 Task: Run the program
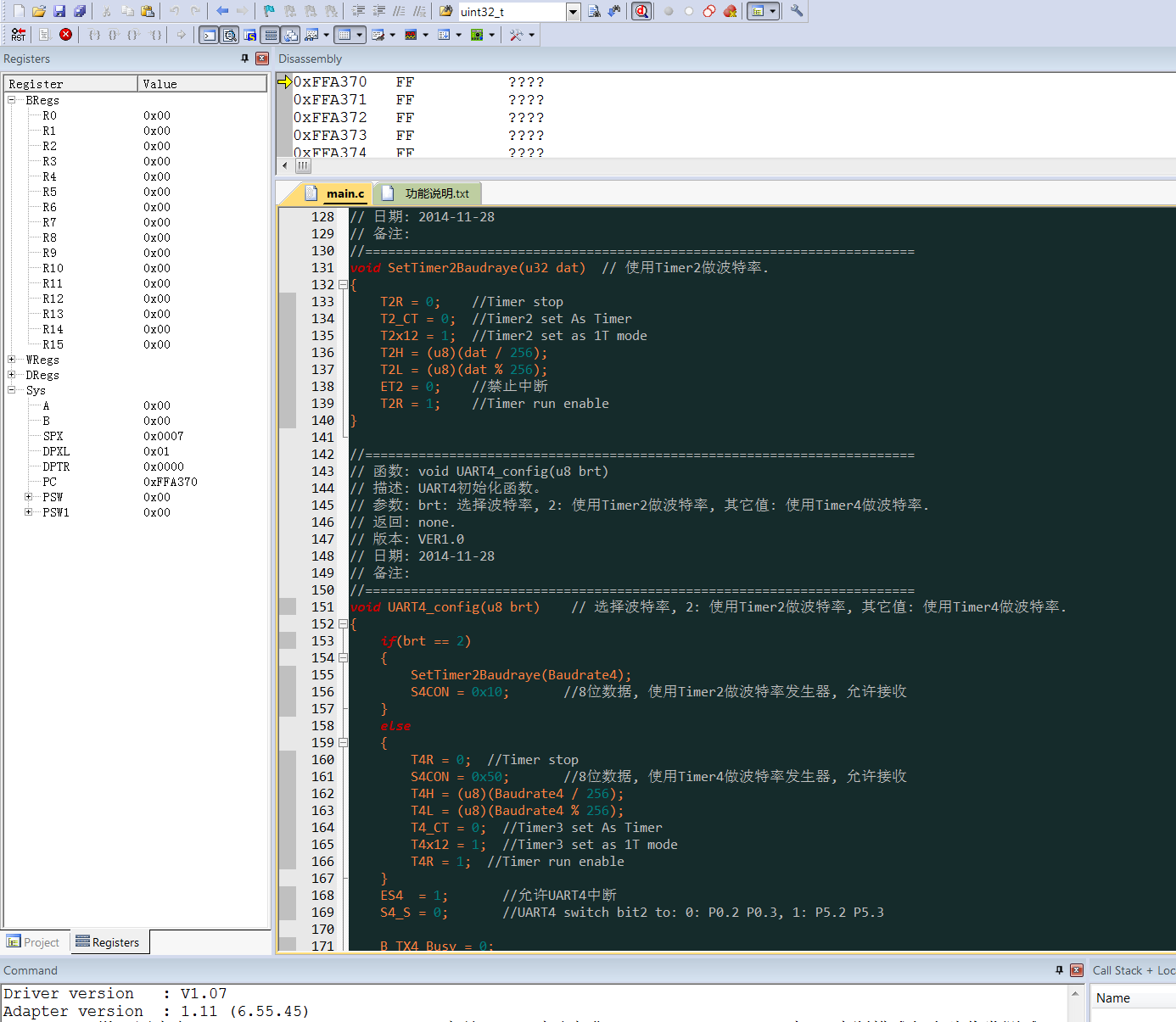[x=45, y=35]
